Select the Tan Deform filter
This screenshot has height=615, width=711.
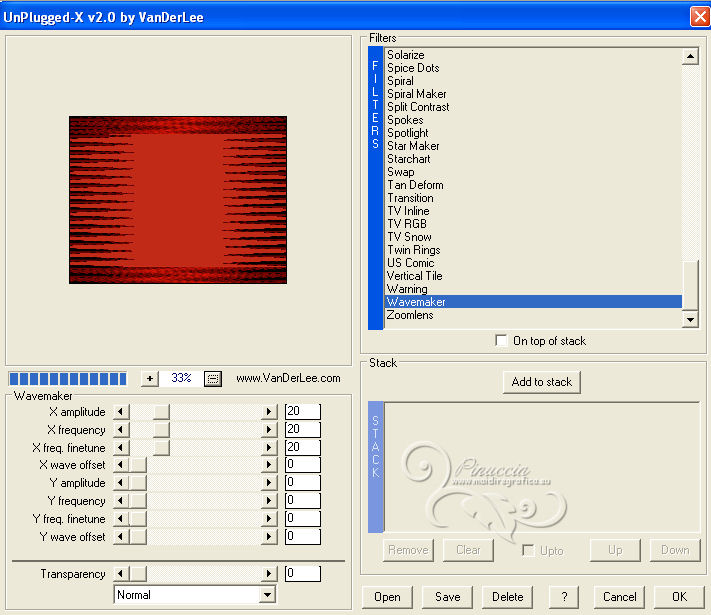[415, 185]
